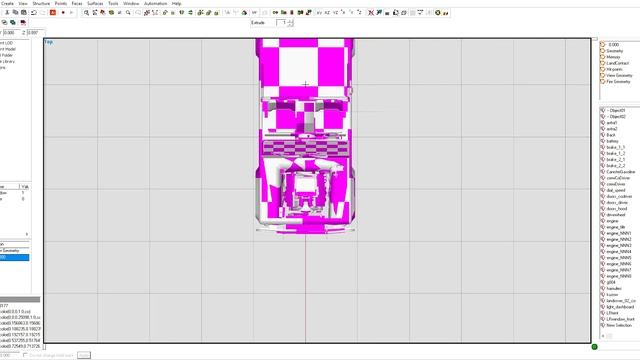Select the XY plane view icon
This screenshot has height=360, width=640.
pos(319,13)
